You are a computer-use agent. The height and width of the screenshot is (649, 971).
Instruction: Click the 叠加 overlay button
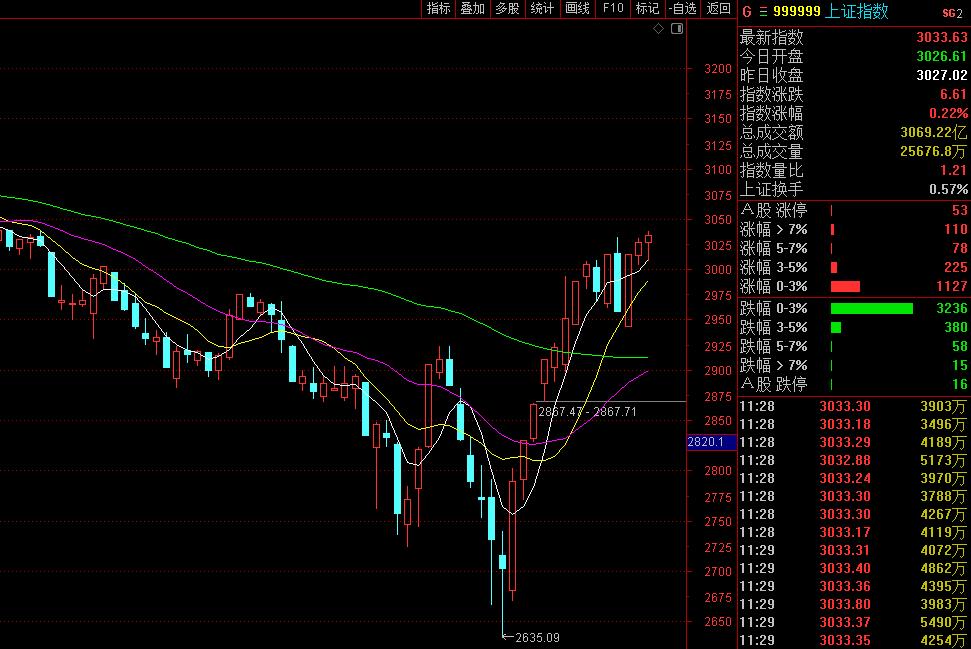(x=472, y=8)
